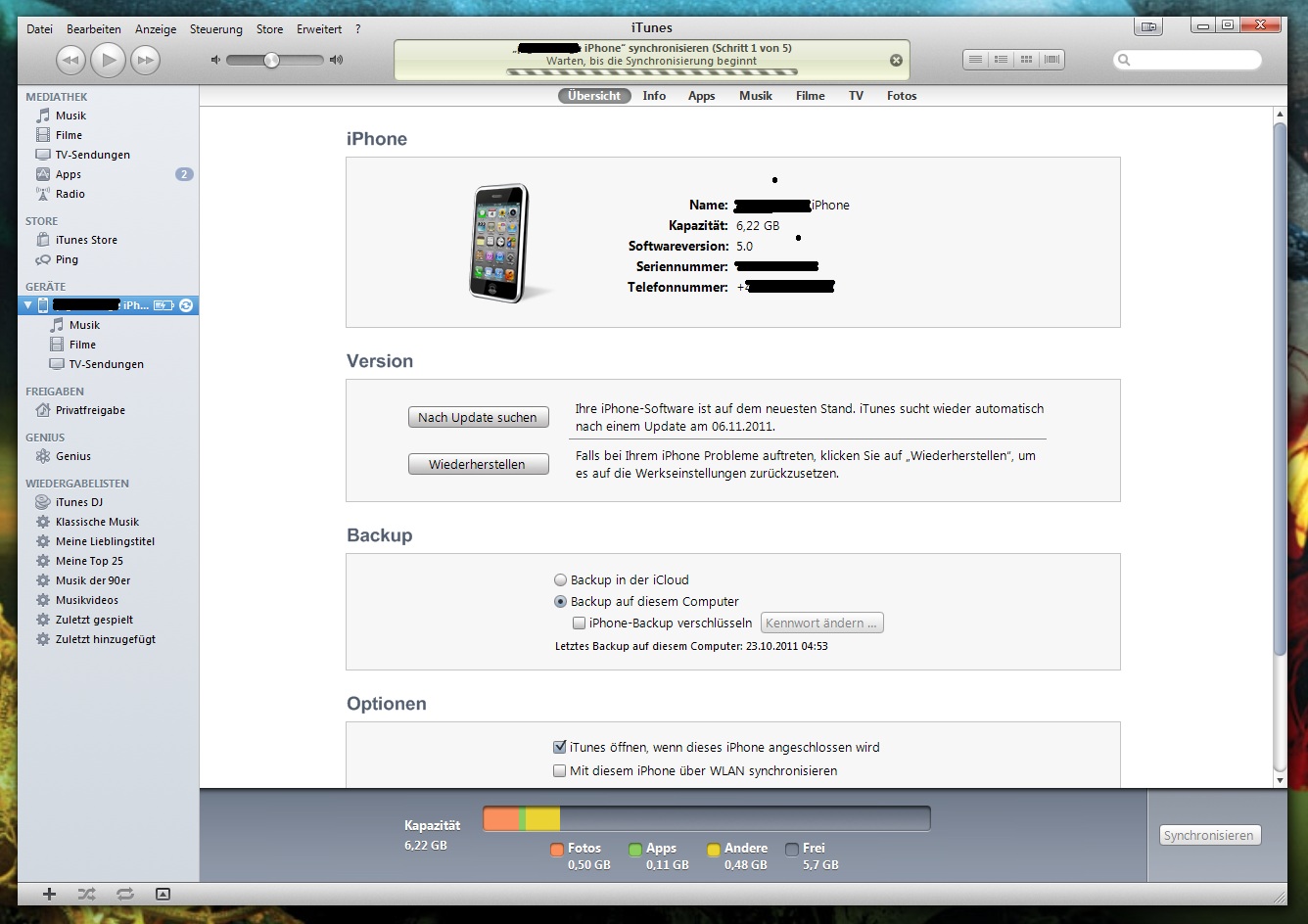This screenshot has height=924, width=1308.
Task: Click the Play button
Action: click(x=108, y=61)
